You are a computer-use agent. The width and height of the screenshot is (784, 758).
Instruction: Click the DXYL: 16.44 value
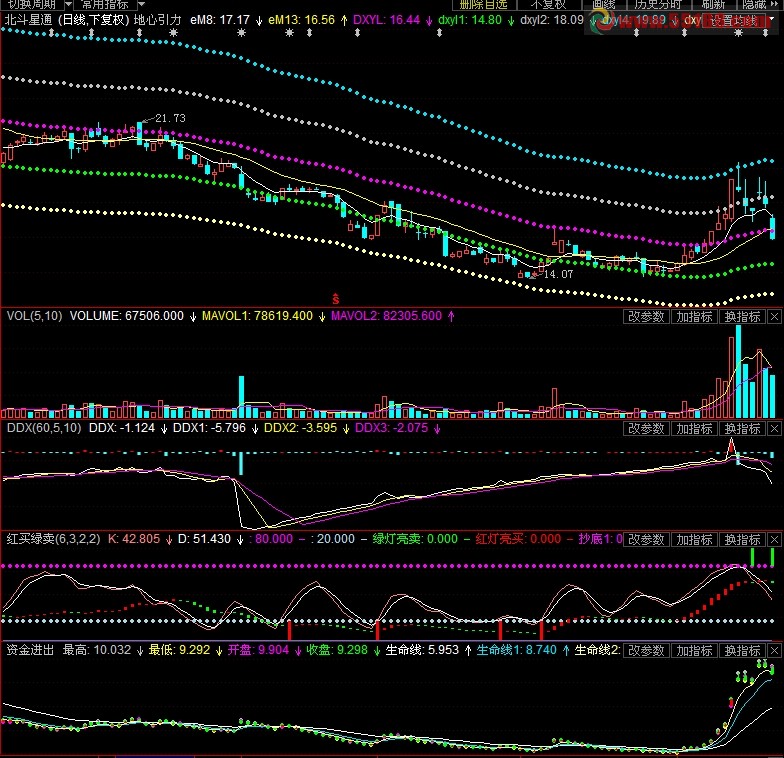point(386,20)
